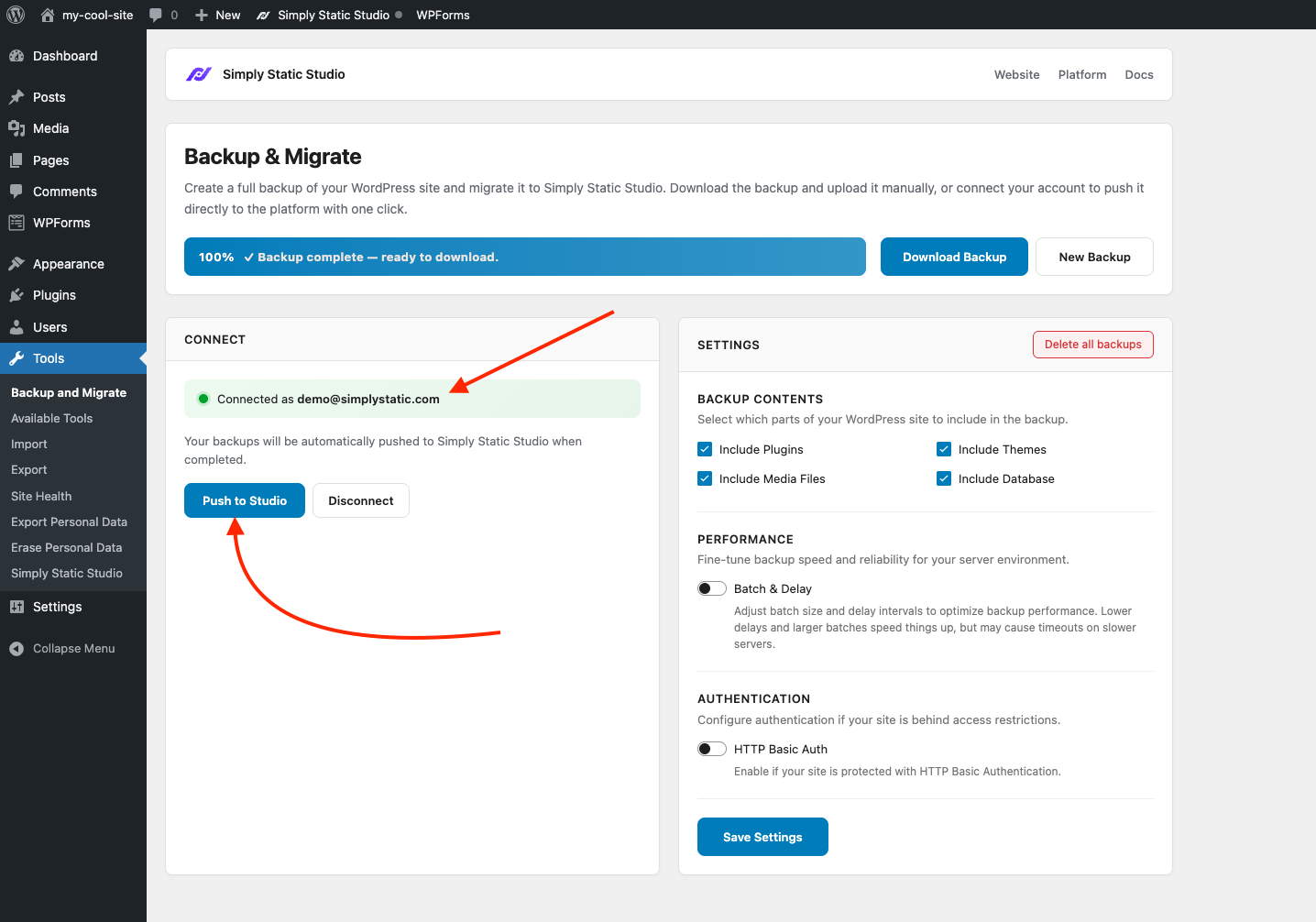Open Site Health under Tools

coord(41,496)
